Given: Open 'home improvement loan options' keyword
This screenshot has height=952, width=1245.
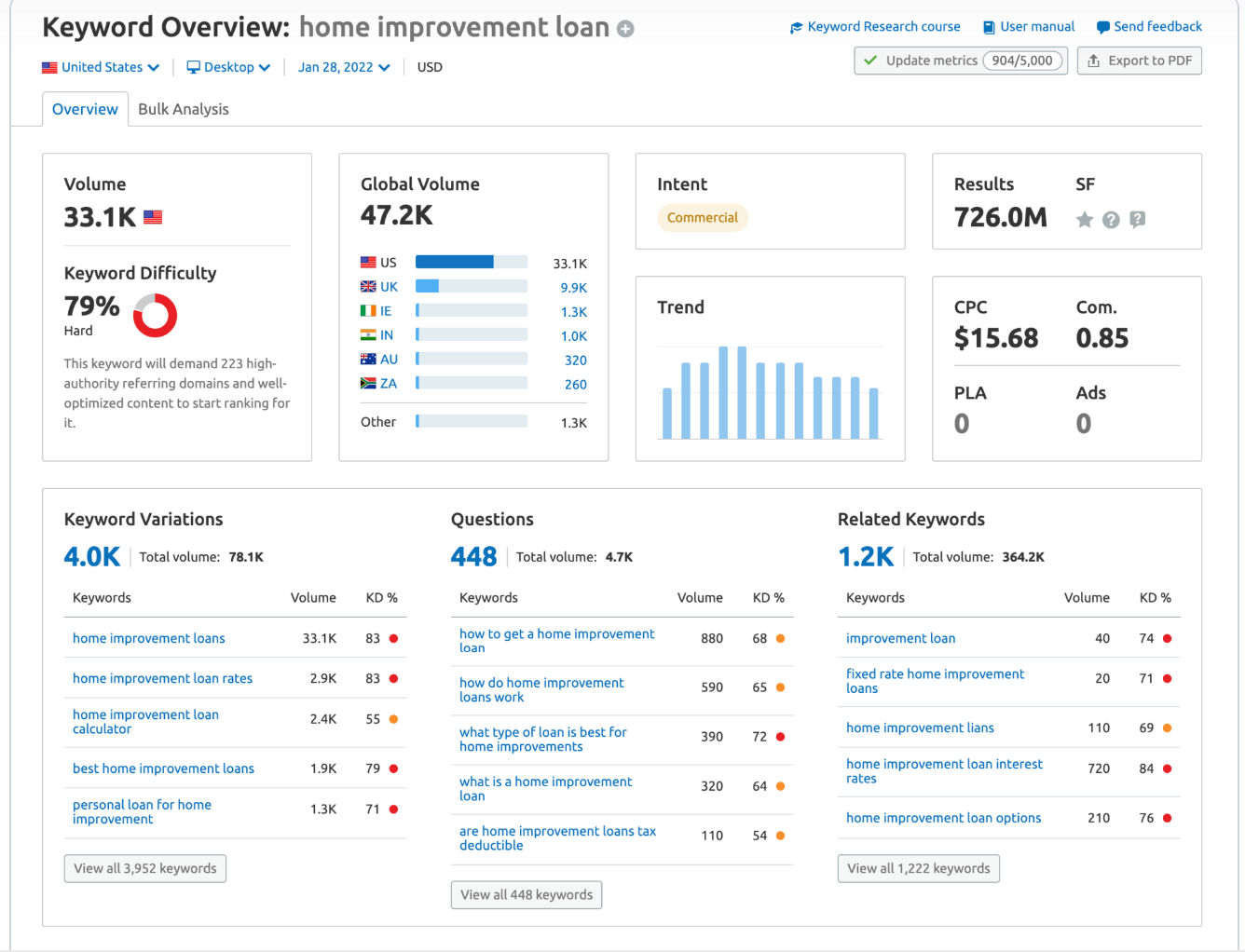Looking at the screenshot, I should coord(944,819).
